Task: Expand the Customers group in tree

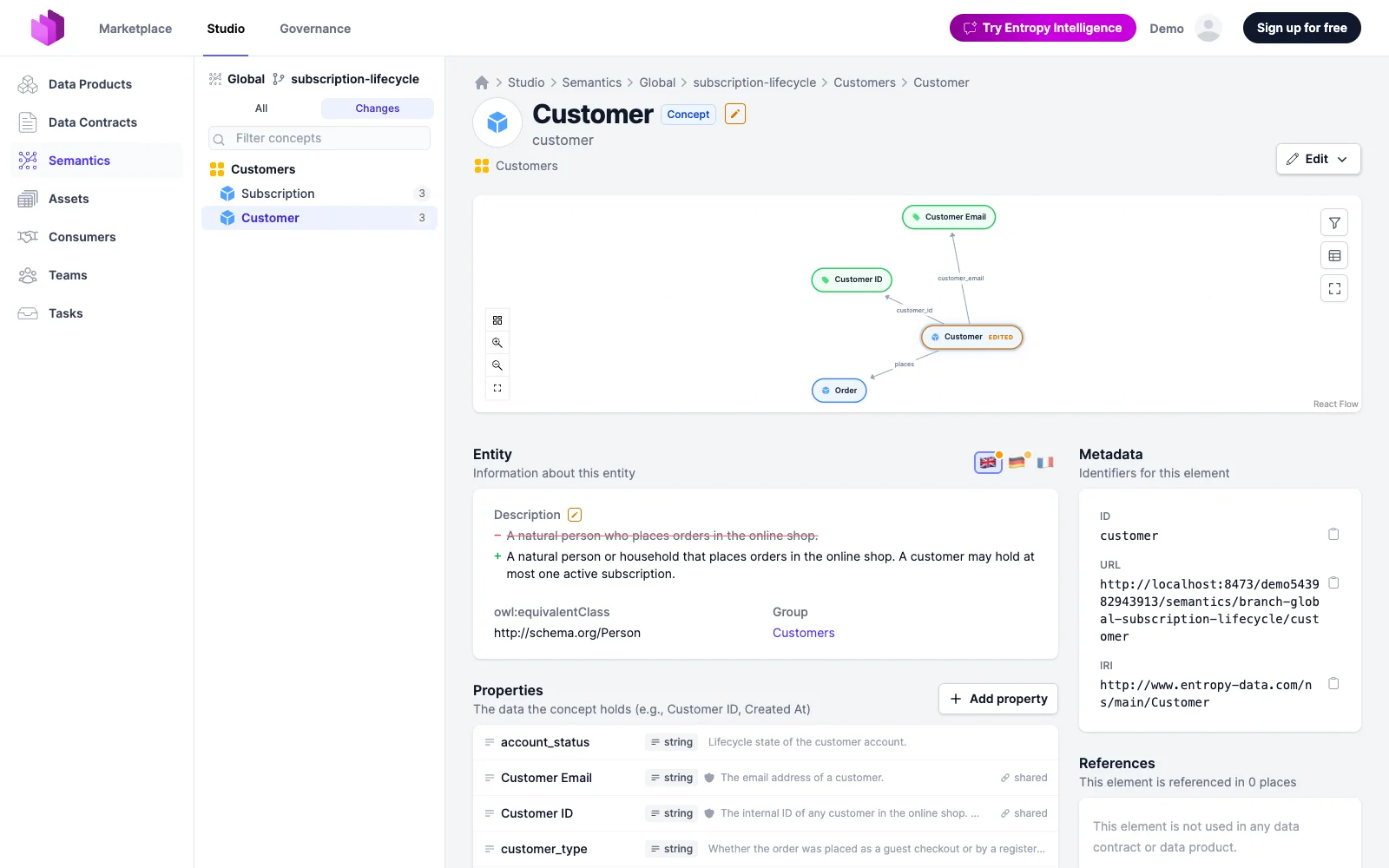Action: [263, 169]
